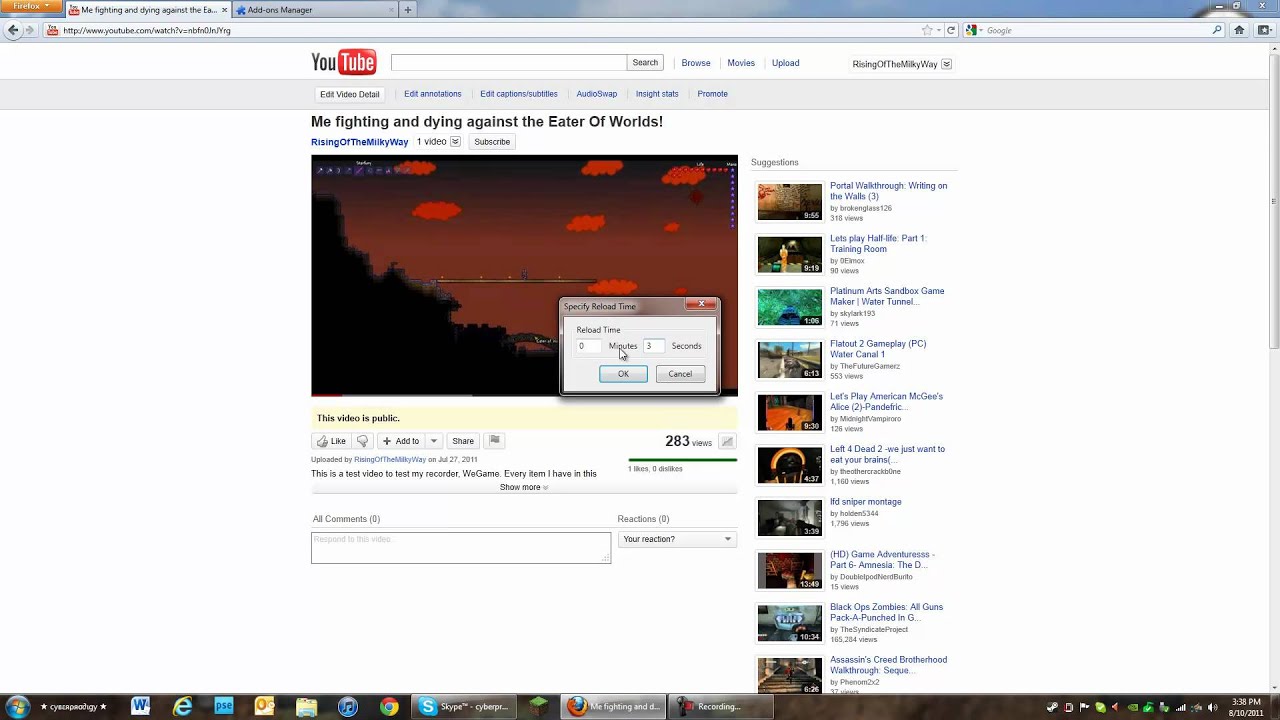
Task: Bookmark this page using the star icon
Action: [927, 30]
